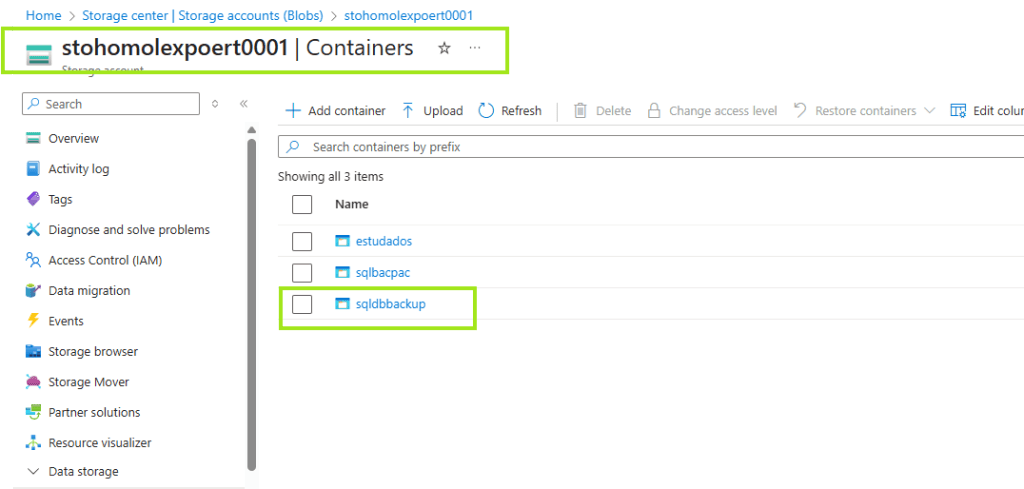This screenshot has width=1024, height=489.
Task: Go to Storage browser in sidebar
Action: [93, 351]
